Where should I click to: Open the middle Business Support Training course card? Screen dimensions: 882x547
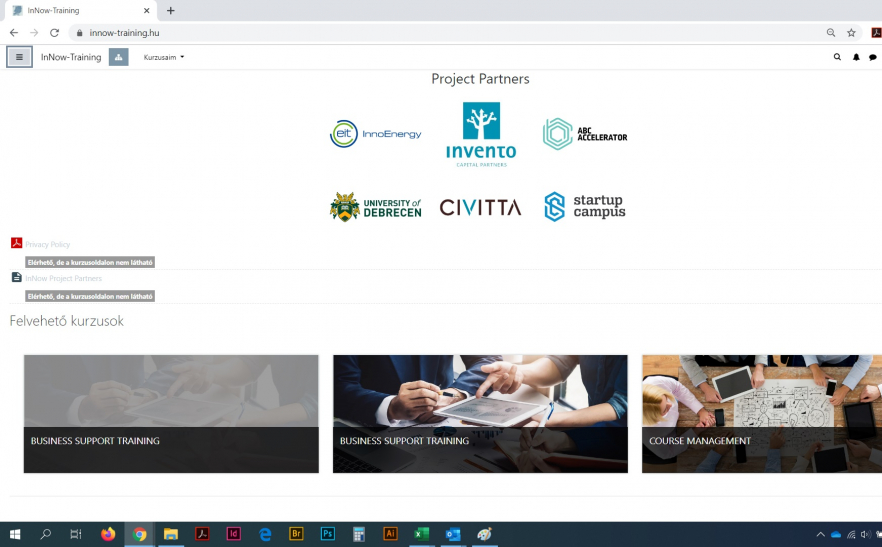480,414
